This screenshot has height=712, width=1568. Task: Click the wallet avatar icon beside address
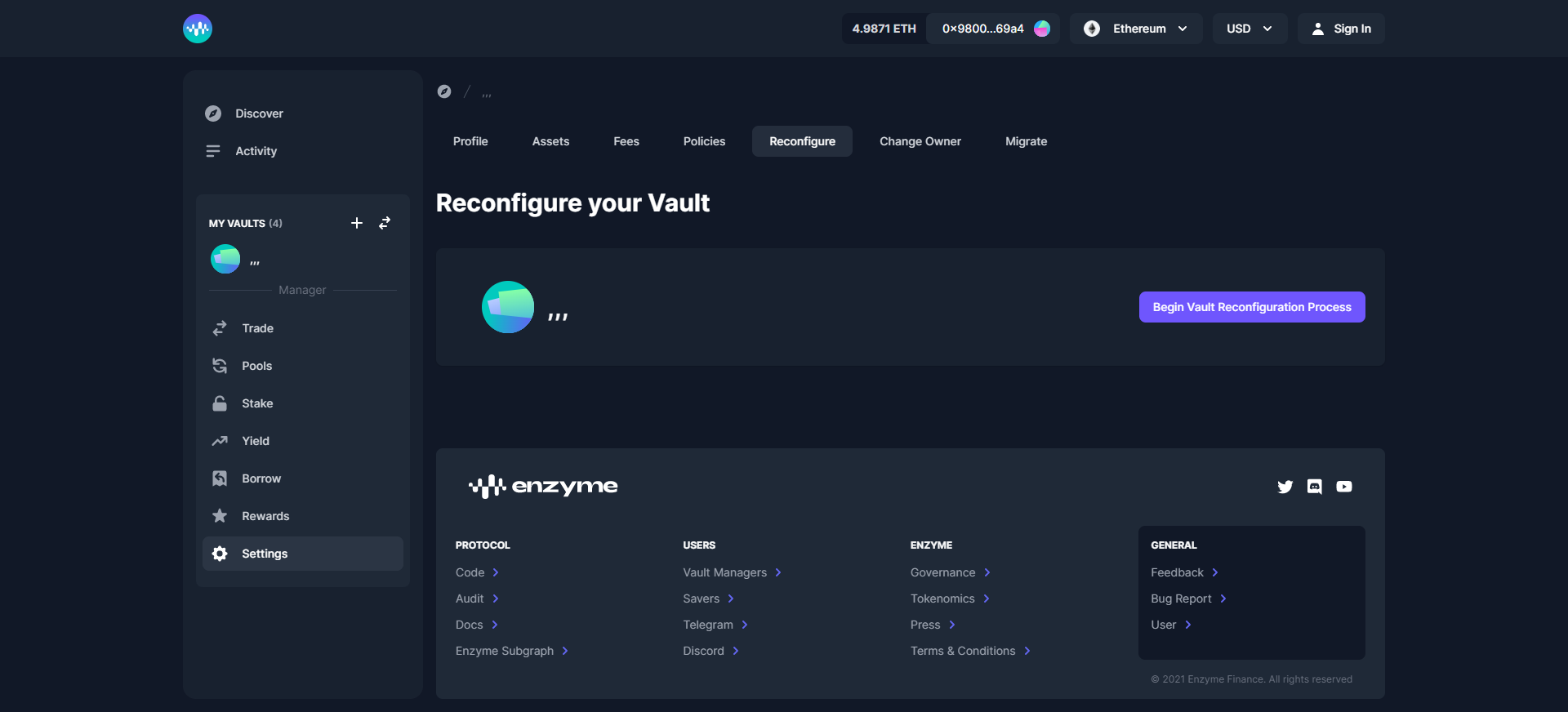coord(1042,29)
